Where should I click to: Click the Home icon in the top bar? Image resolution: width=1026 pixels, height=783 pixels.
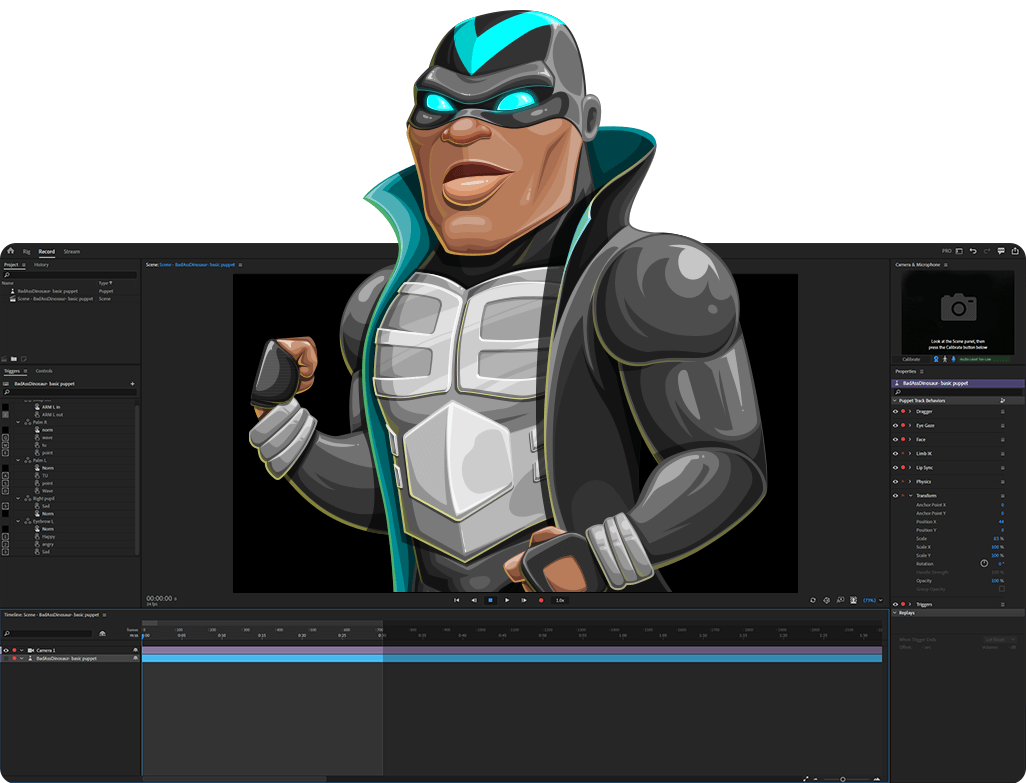[x=10, y=251]
